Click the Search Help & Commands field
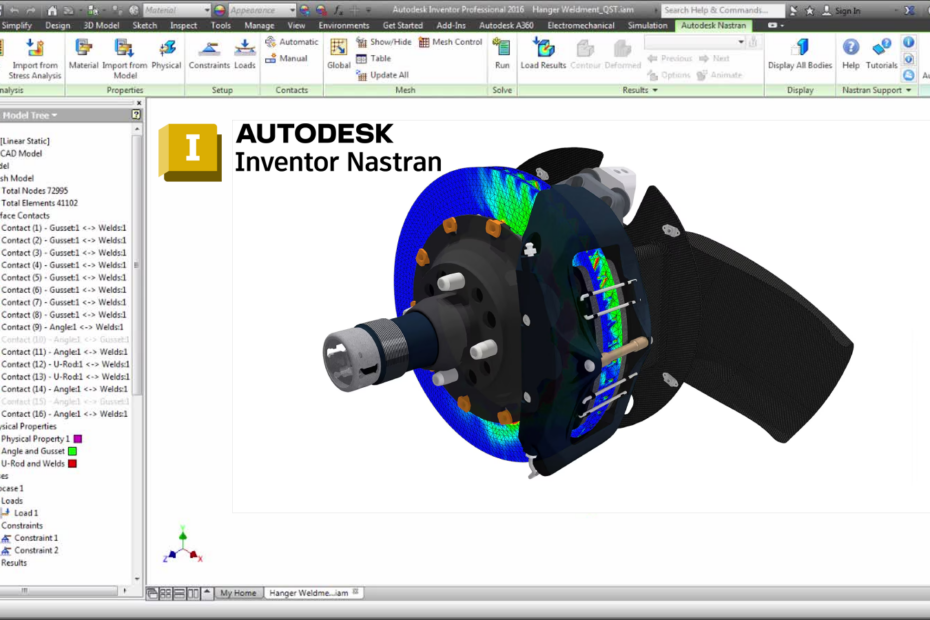This screenshot has width=930, height=620. (722, 10)
